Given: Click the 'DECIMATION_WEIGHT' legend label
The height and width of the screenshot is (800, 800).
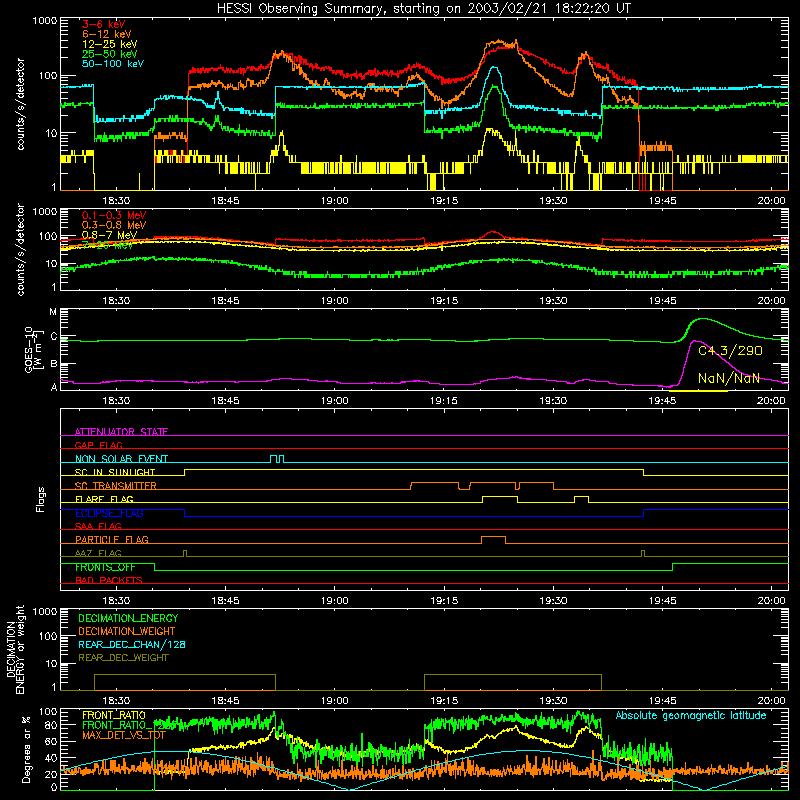Looking at the screenshot, I should [x=127, y=632].
